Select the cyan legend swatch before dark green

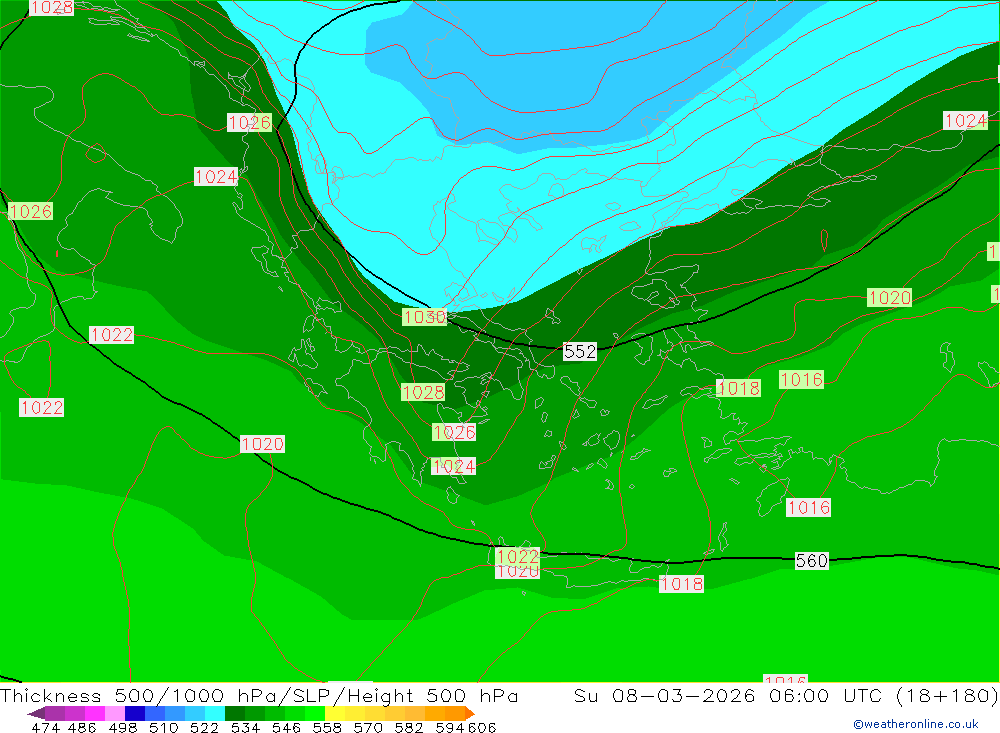tap(215, 713)
